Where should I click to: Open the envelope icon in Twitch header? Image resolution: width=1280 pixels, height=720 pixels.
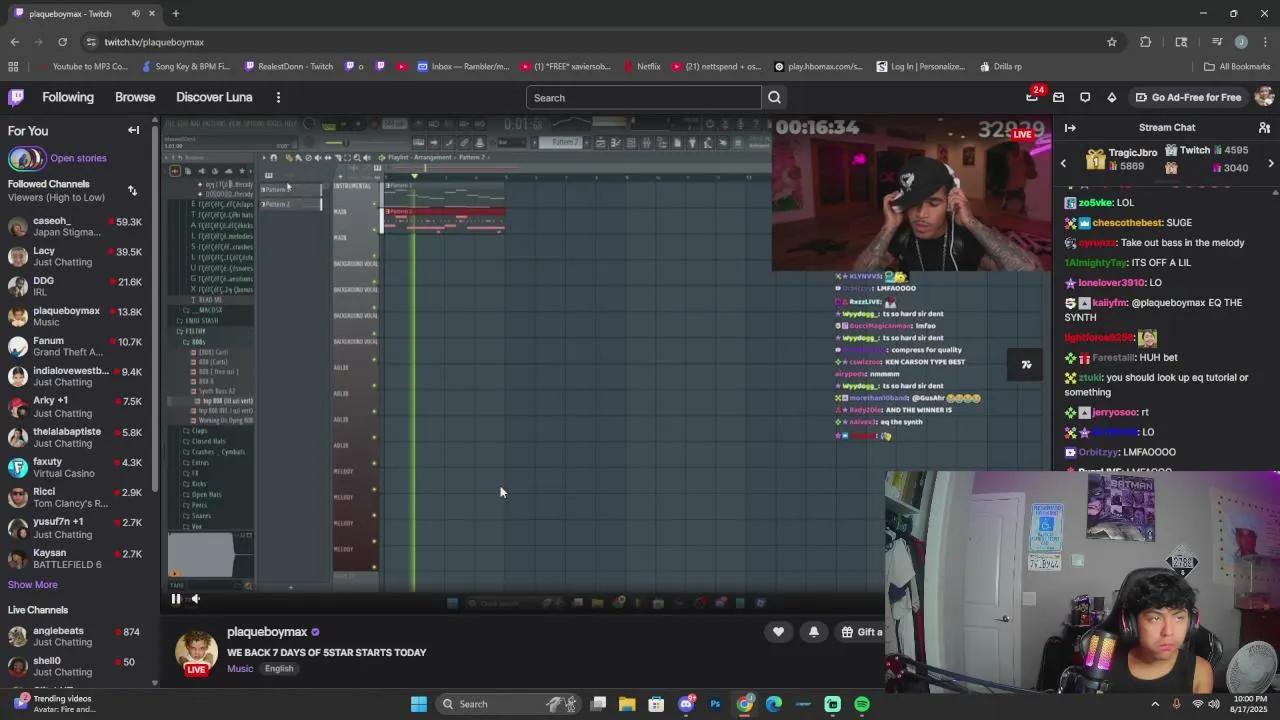pos(1058,97)
